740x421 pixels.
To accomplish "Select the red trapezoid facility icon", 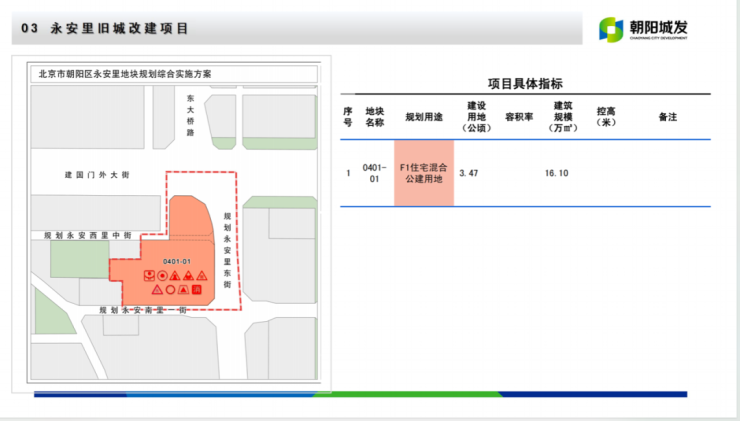I will (x=183, y=289).
